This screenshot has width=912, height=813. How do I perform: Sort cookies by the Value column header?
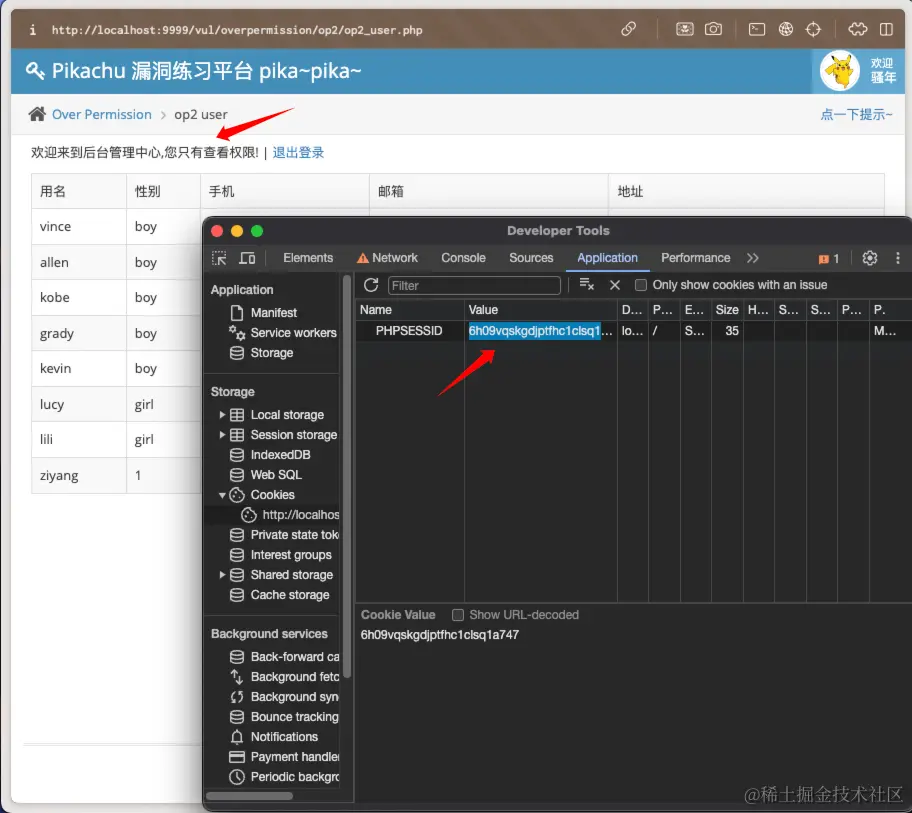click(541, 310)
